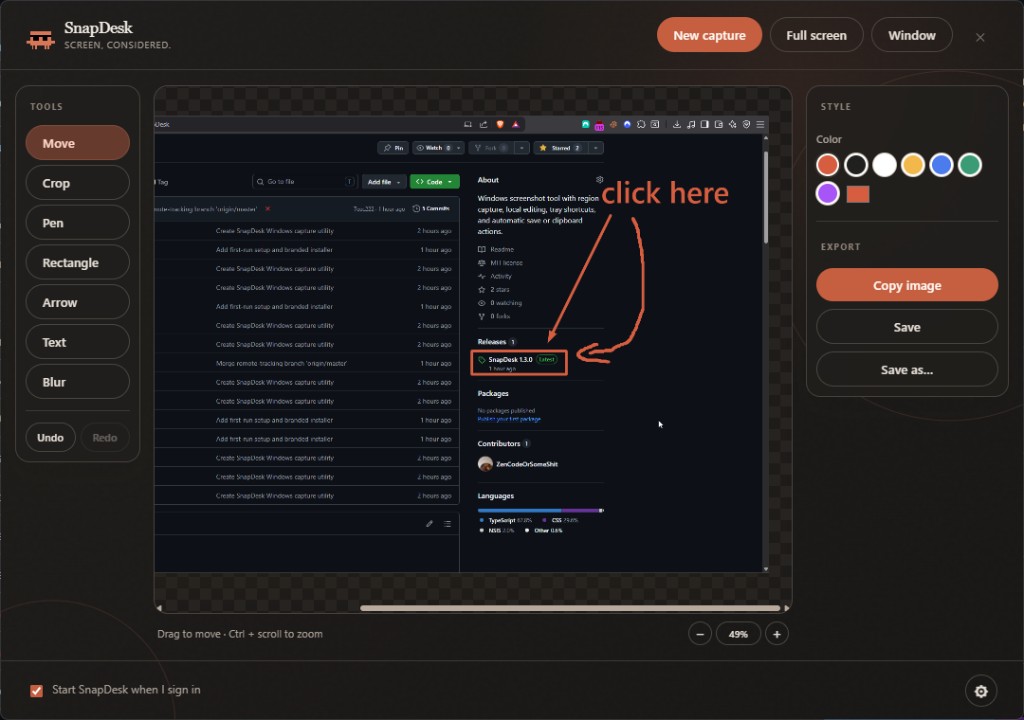Select the Pen tool
Screen dimensions: 1024x720
tap(78, 223)
